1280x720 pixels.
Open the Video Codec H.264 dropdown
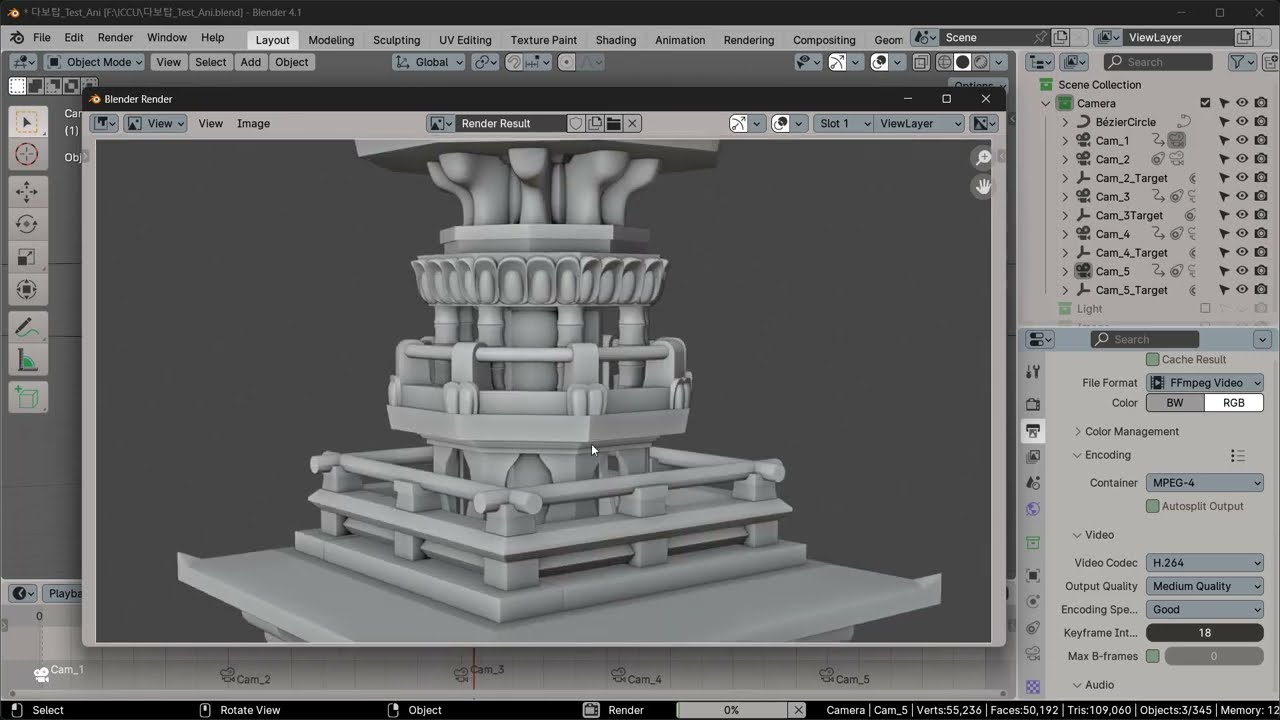1204,563
